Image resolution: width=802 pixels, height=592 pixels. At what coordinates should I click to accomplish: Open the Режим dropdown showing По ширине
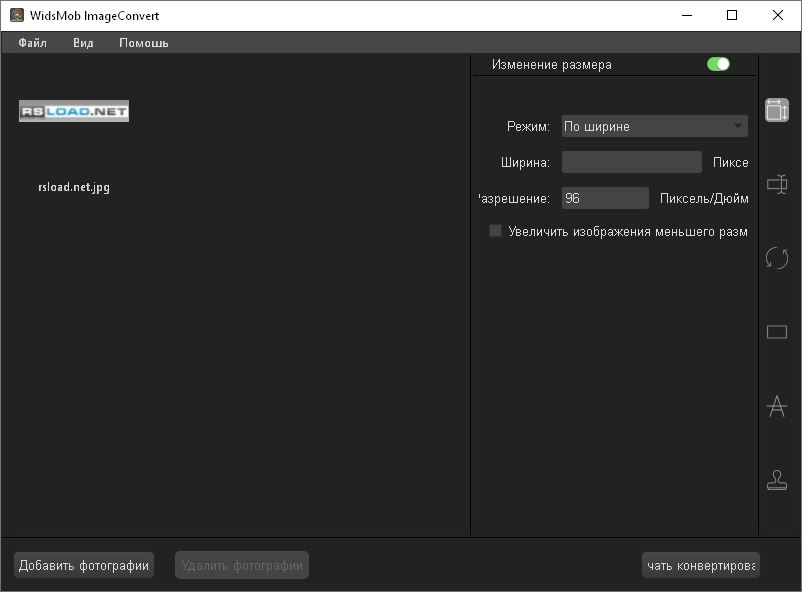pyautogui.click(x=654, y=126)
